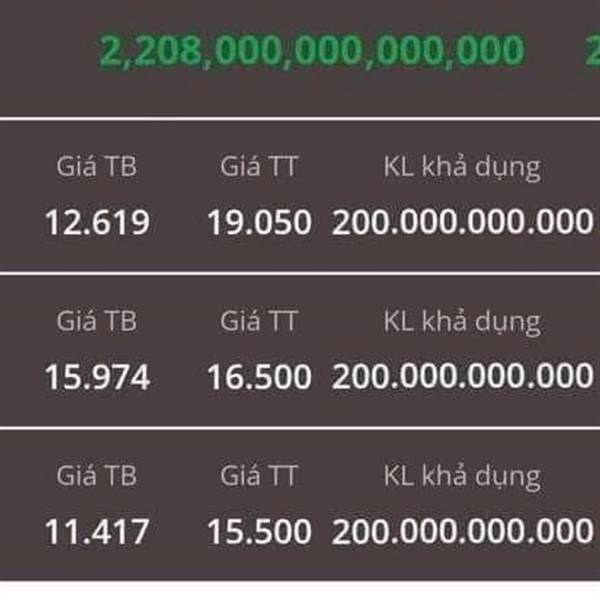This screenshot has width=600, height=600.
Task: Click the green 2,208,000,000,000,000 total value
Action: click(312, 51)
